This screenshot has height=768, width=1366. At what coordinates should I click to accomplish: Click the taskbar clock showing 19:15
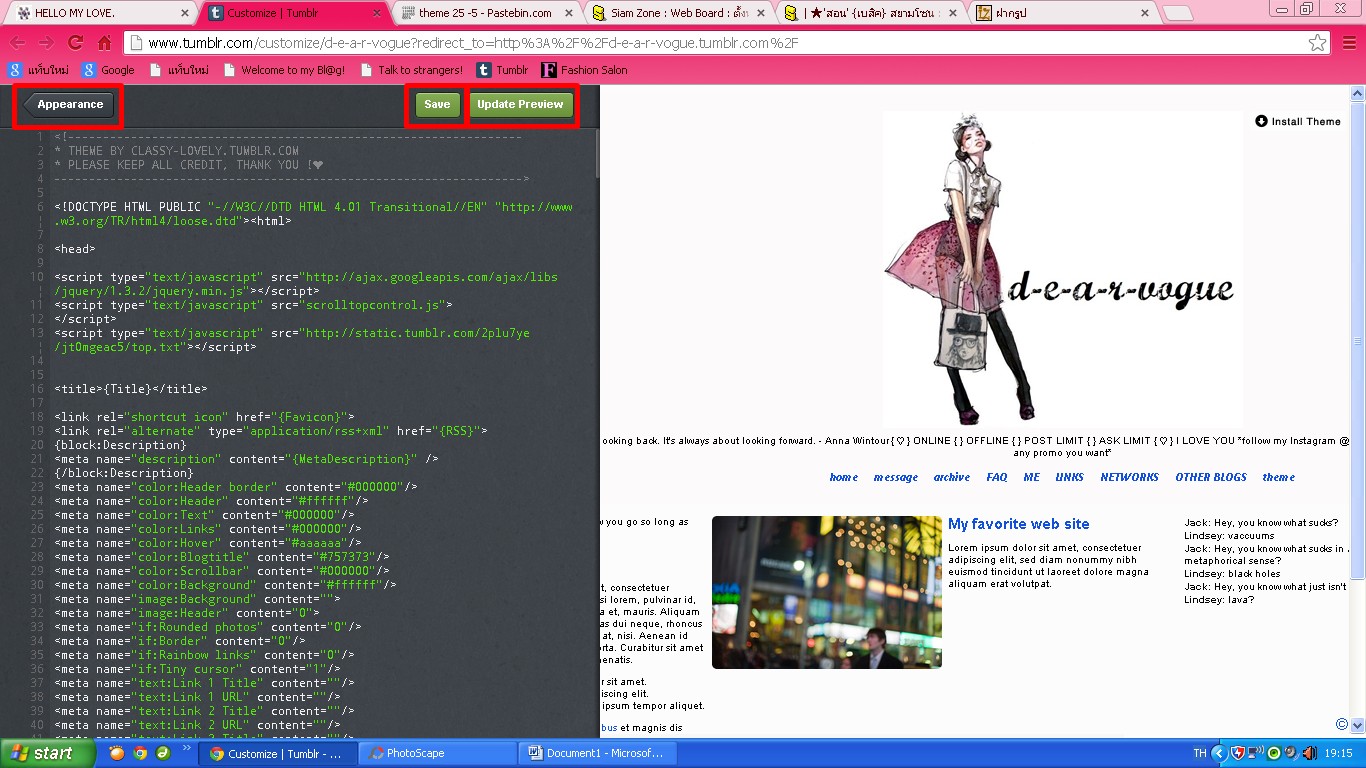(1340, 753)
